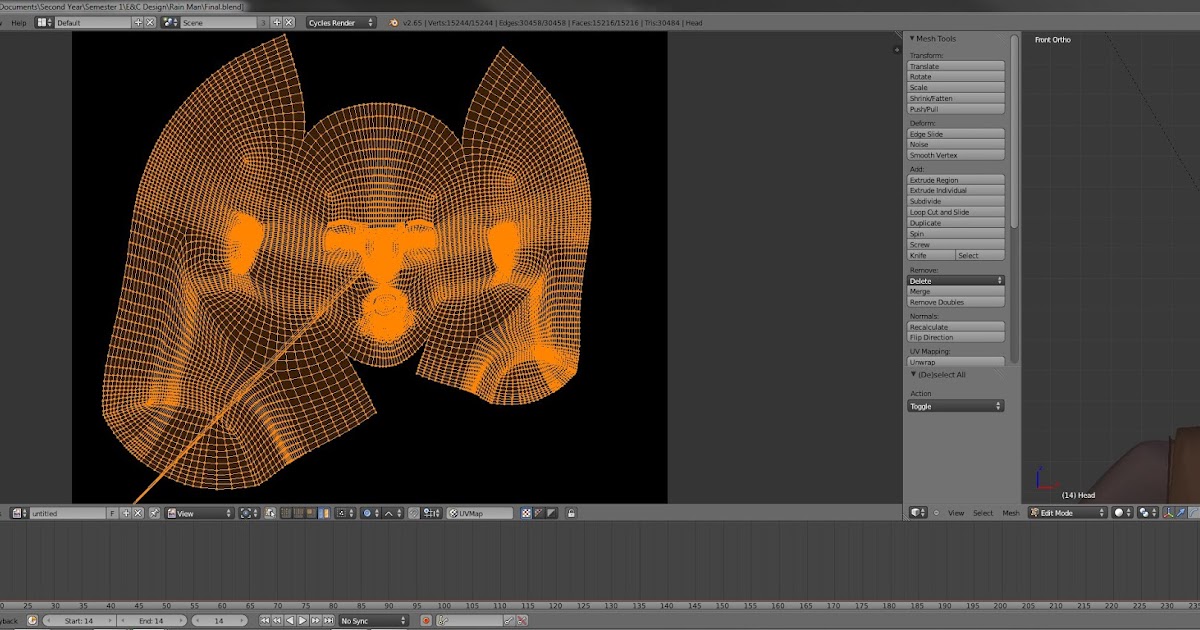Toggle UV snapping magnet icon

click(414, 513)
